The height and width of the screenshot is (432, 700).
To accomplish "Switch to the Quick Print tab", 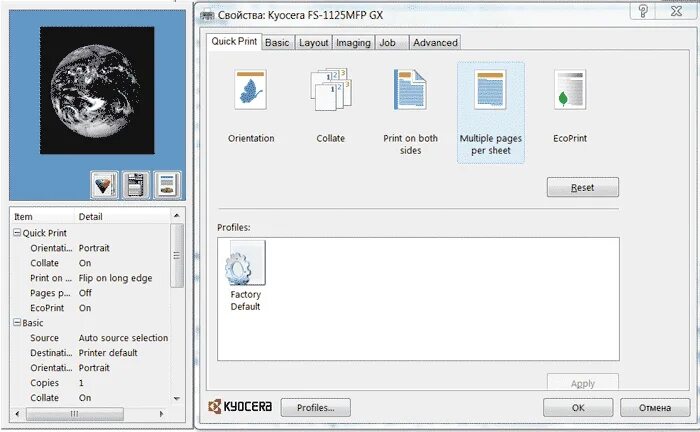I will click(x=234, y=42).
